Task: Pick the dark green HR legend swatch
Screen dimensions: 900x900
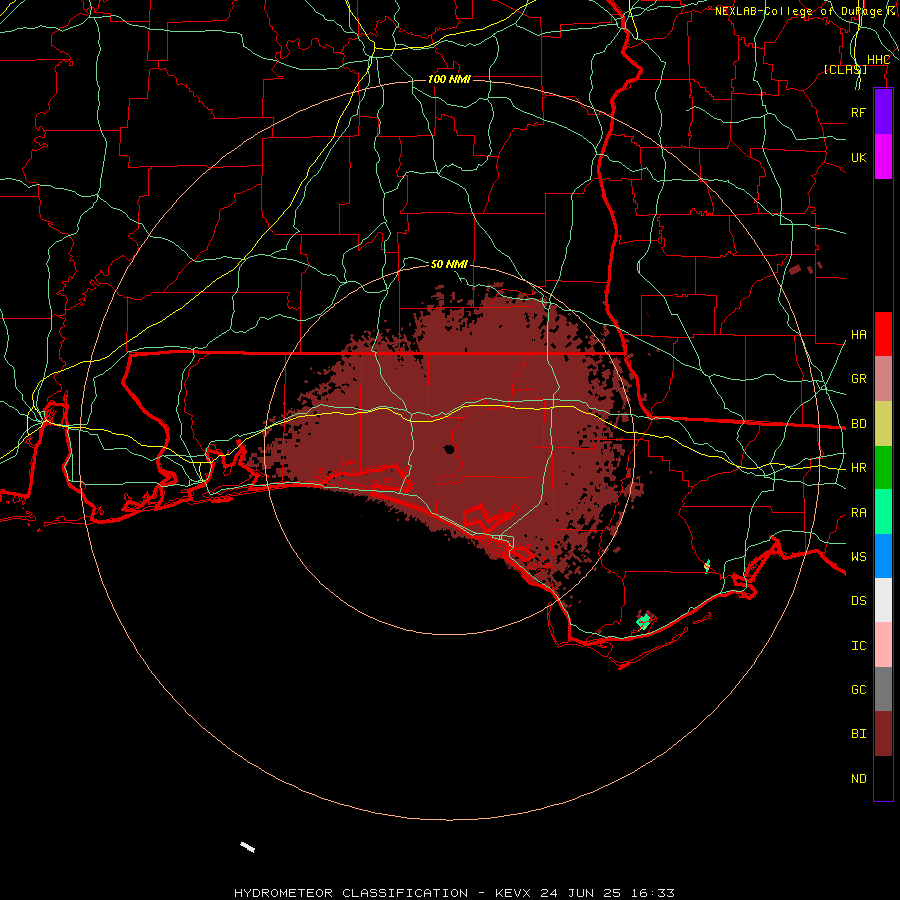Action: [883, 467]
